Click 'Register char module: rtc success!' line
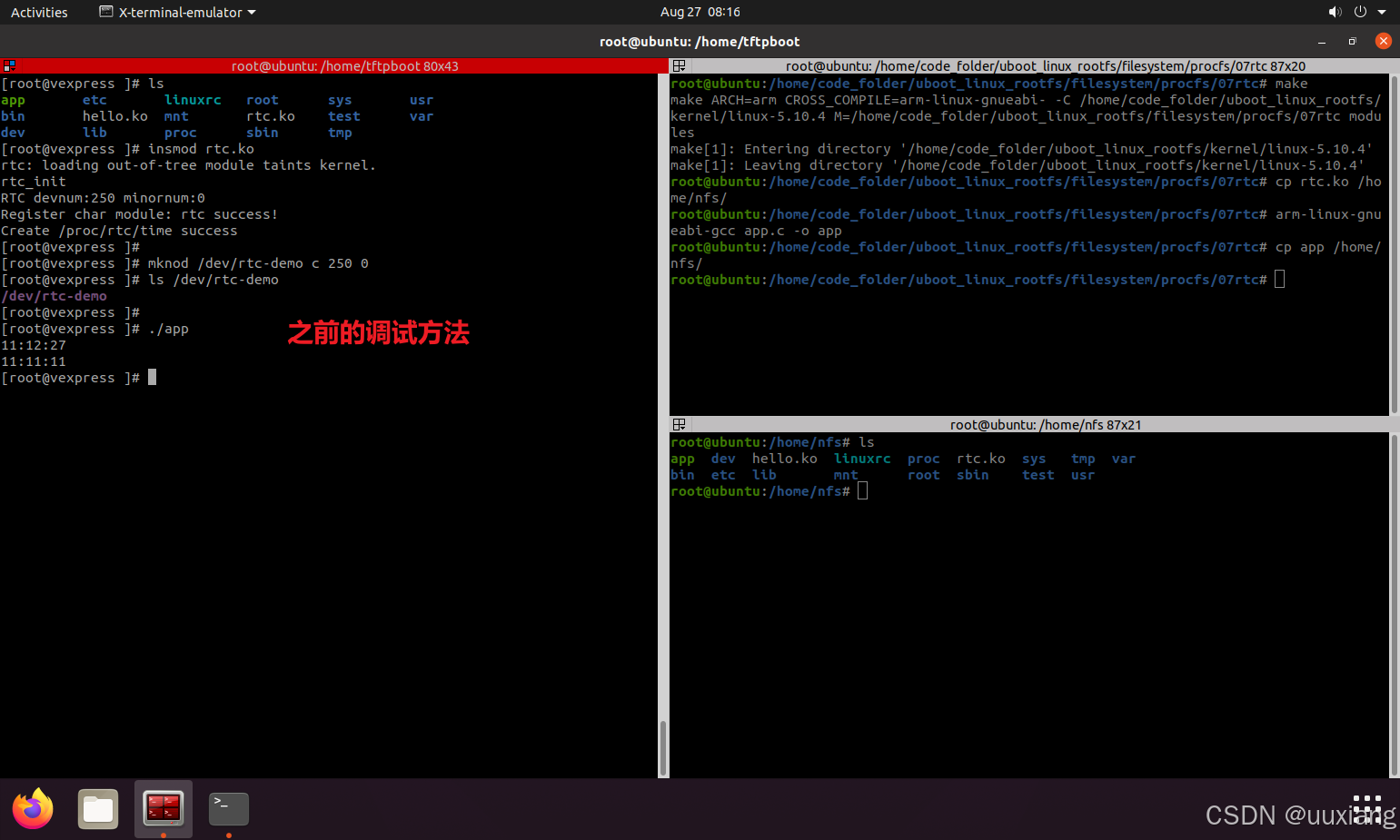Image resolution: width=1400 pixels, height=840 pixels. pos(139,214)
